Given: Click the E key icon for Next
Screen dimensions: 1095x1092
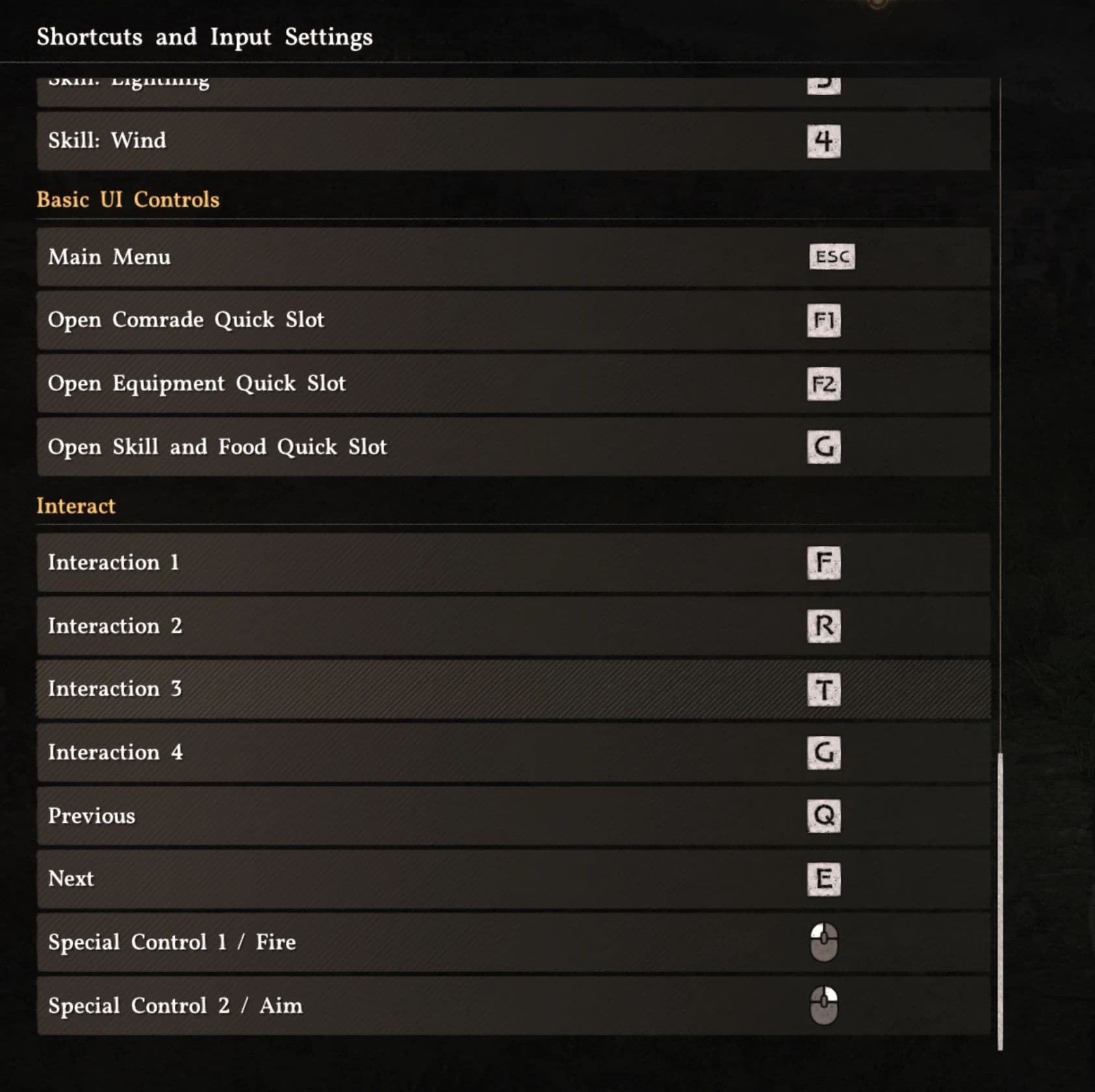Looking at the screenshot, I should pyautogui.click(x=823, y=879).
